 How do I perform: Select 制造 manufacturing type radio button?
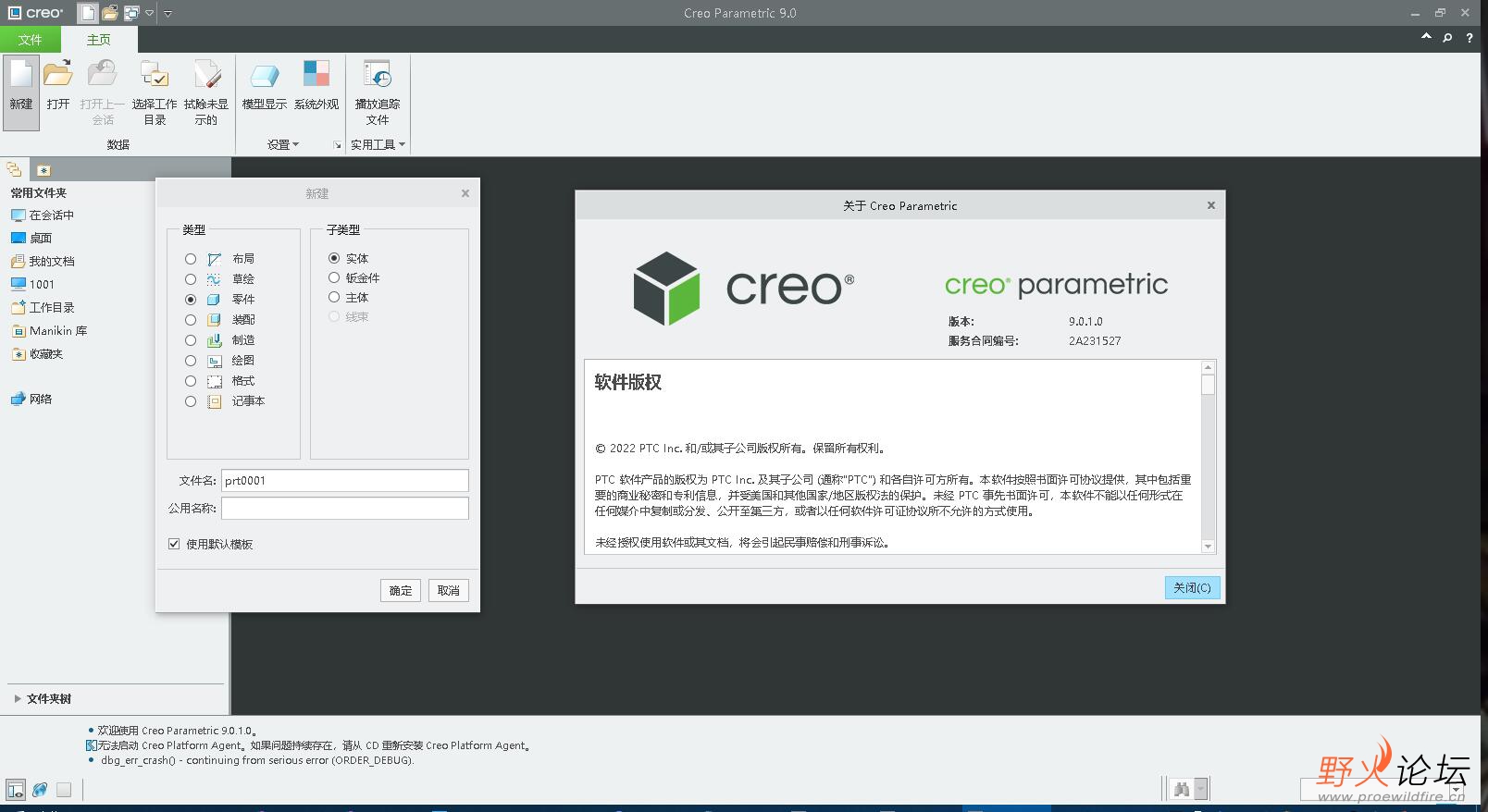(191, 340)
